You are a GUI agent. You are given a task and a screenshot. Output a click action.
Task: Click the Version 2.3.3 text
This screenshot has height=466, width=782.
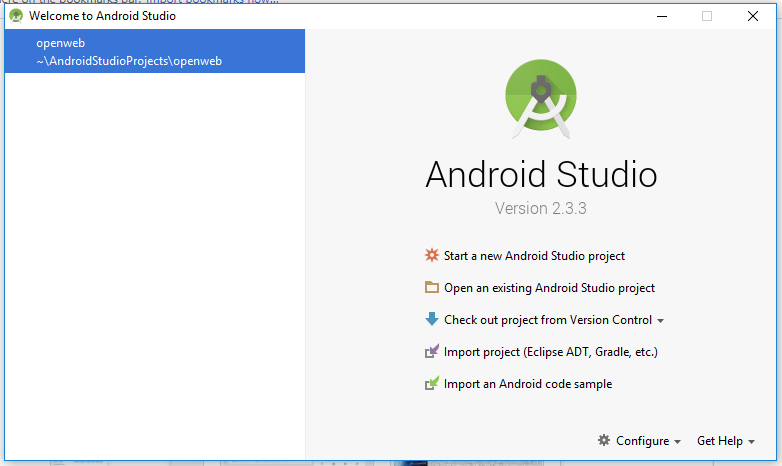[x=541, y=208]
